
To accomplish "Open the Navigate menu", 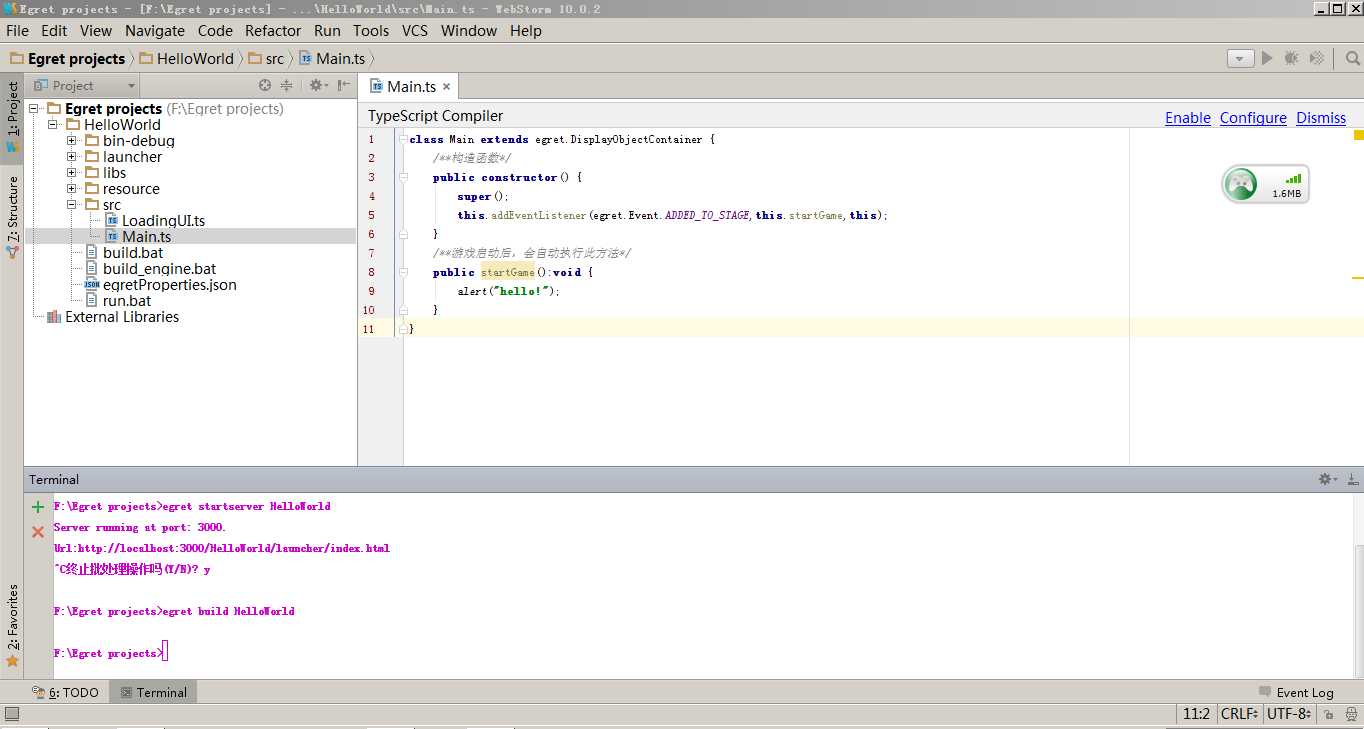I will click(x=154, y=31).
